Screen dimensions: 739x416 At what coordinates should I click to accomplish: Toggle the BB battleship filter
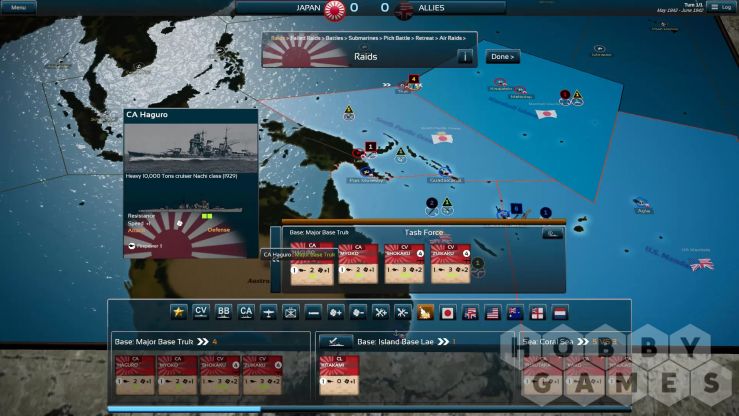point(223,312)
